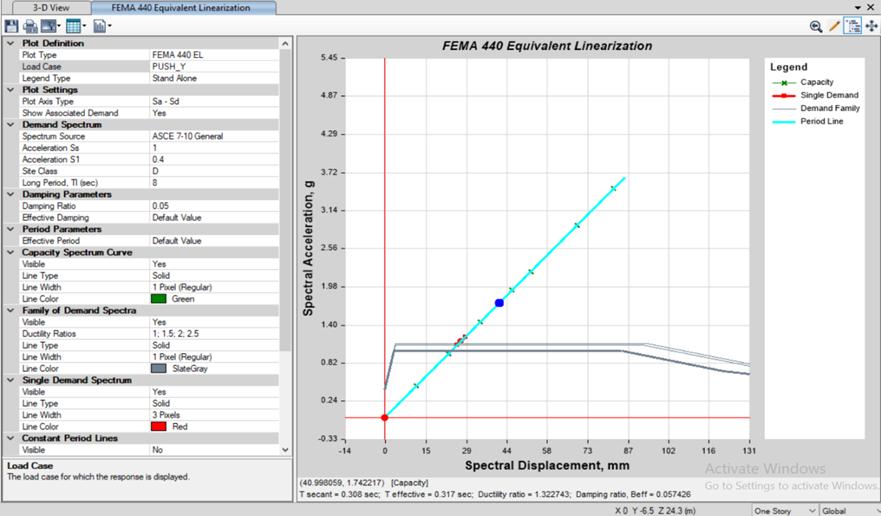Click the Long Period TI value 8
Viewport: 881px width, 516px height.
coord(214,183)
